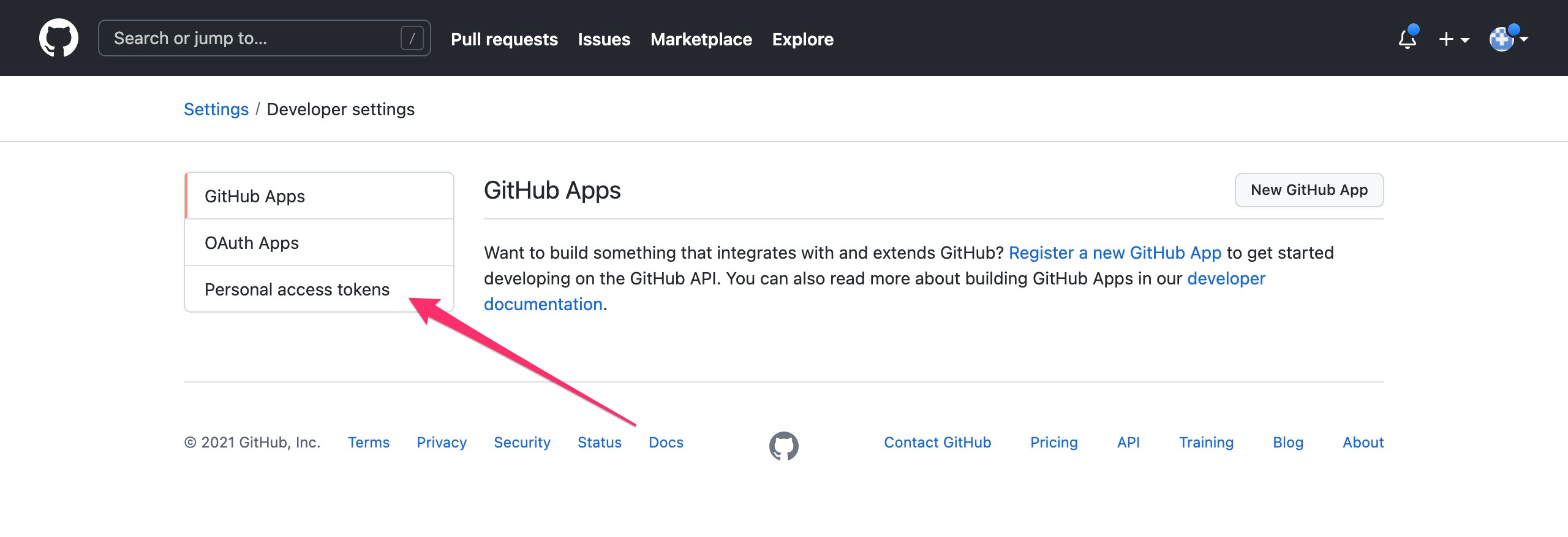Screen dimensions: 1568x537
Task: Follow the Register a new GitHub App link
Action: point(1115,253)
